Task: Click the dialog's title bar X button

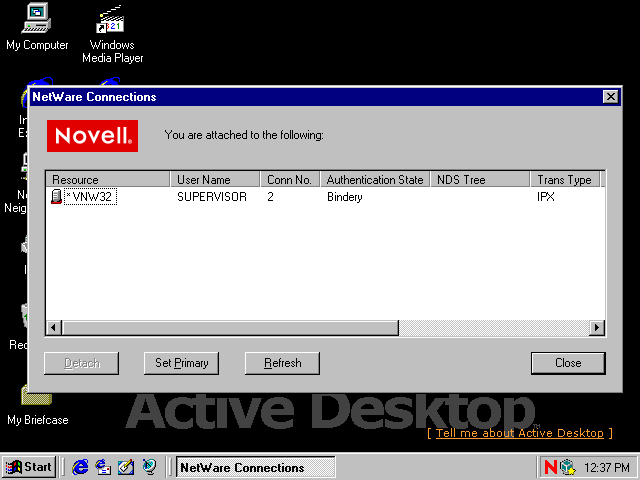Action: pos(611,97)
